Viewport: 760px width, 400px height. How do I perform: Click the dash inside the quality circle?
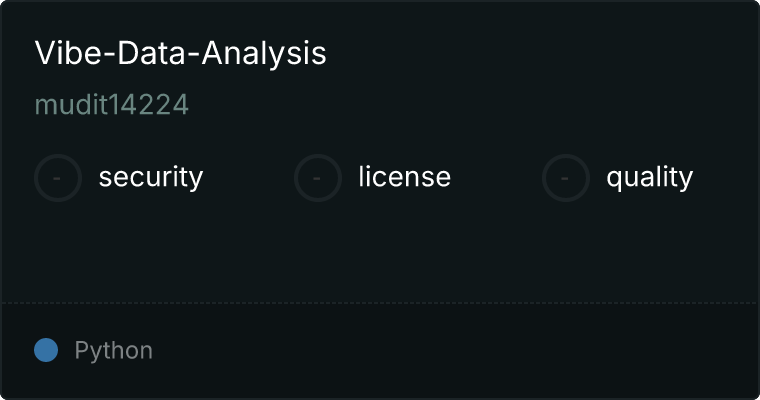point(565,178)
